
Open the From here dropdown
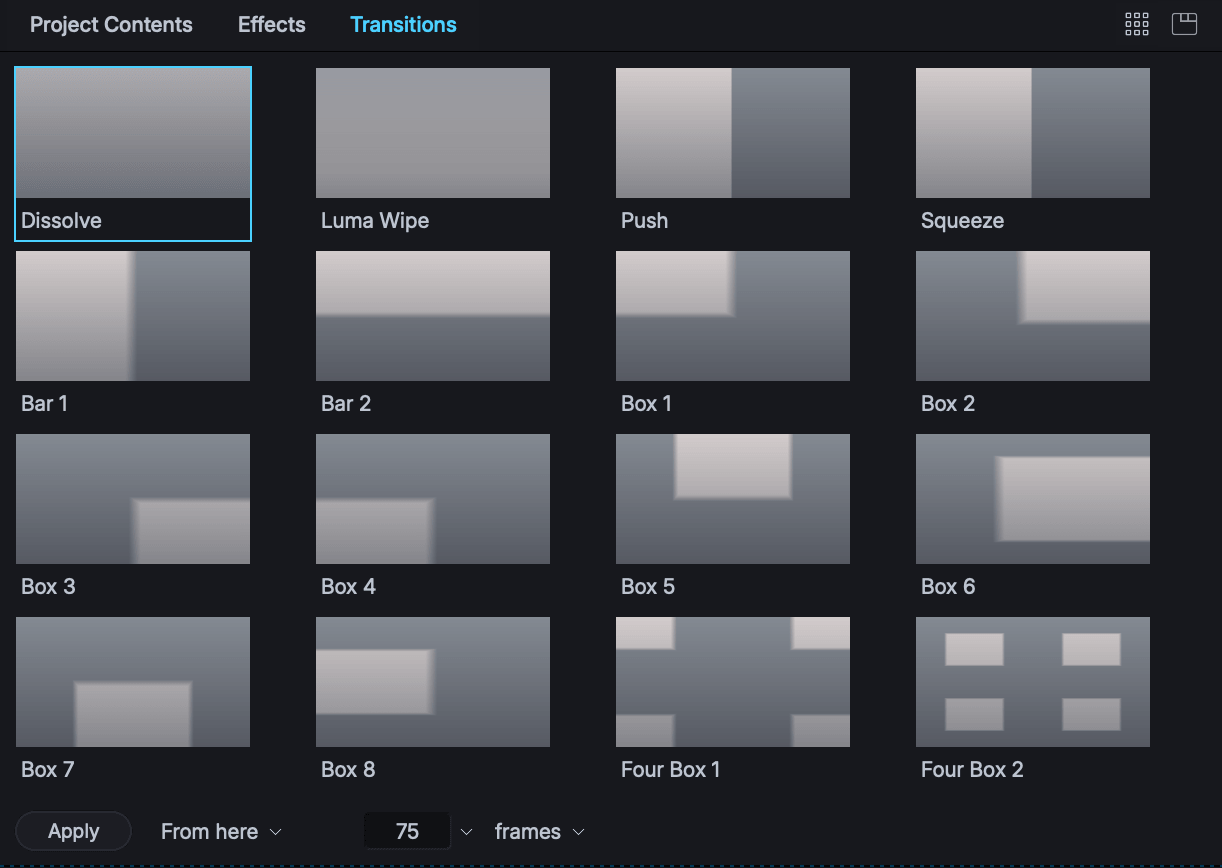pos(221,831)
